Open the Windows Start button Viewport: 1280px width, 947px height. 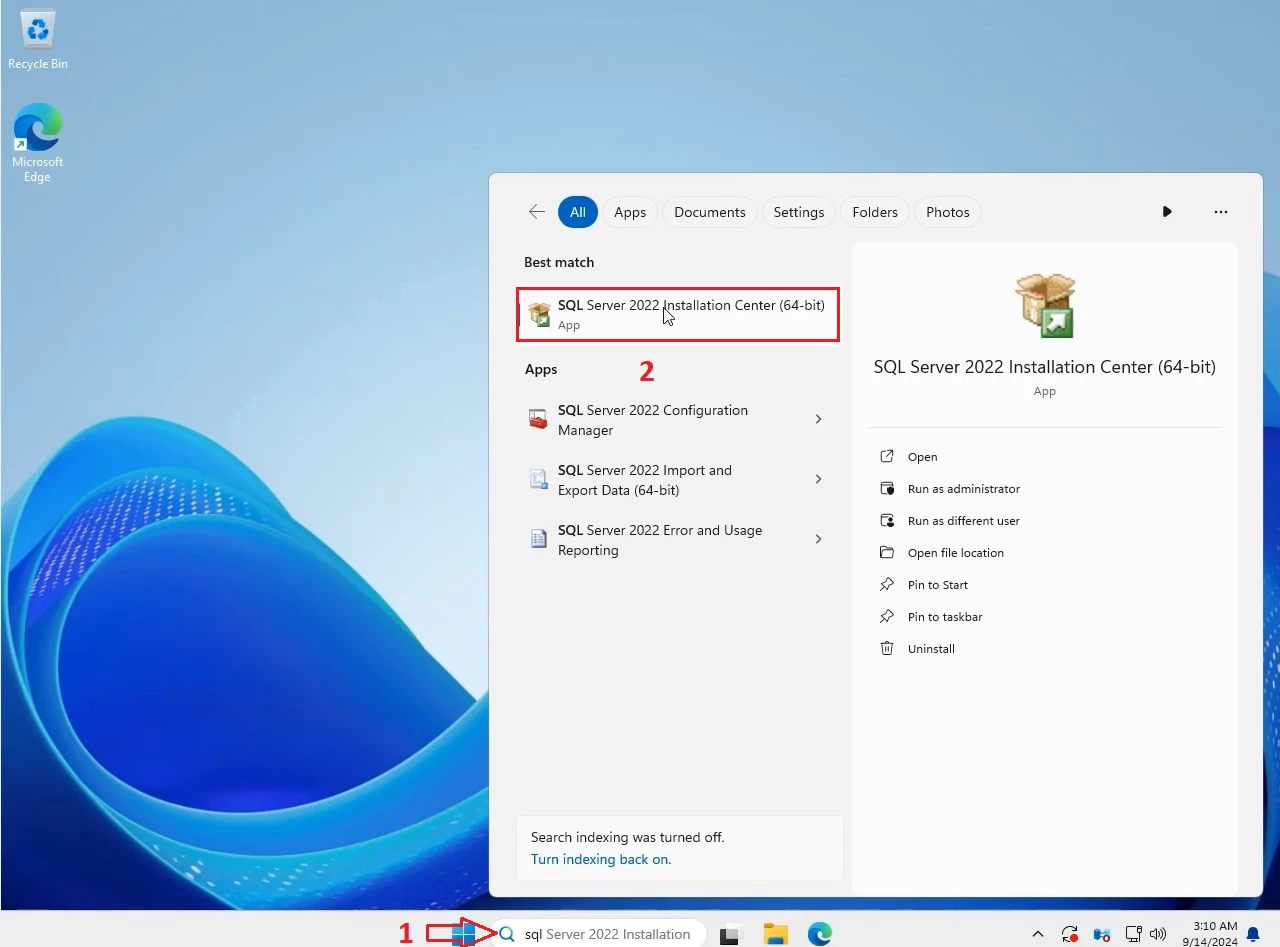[463, 934]
